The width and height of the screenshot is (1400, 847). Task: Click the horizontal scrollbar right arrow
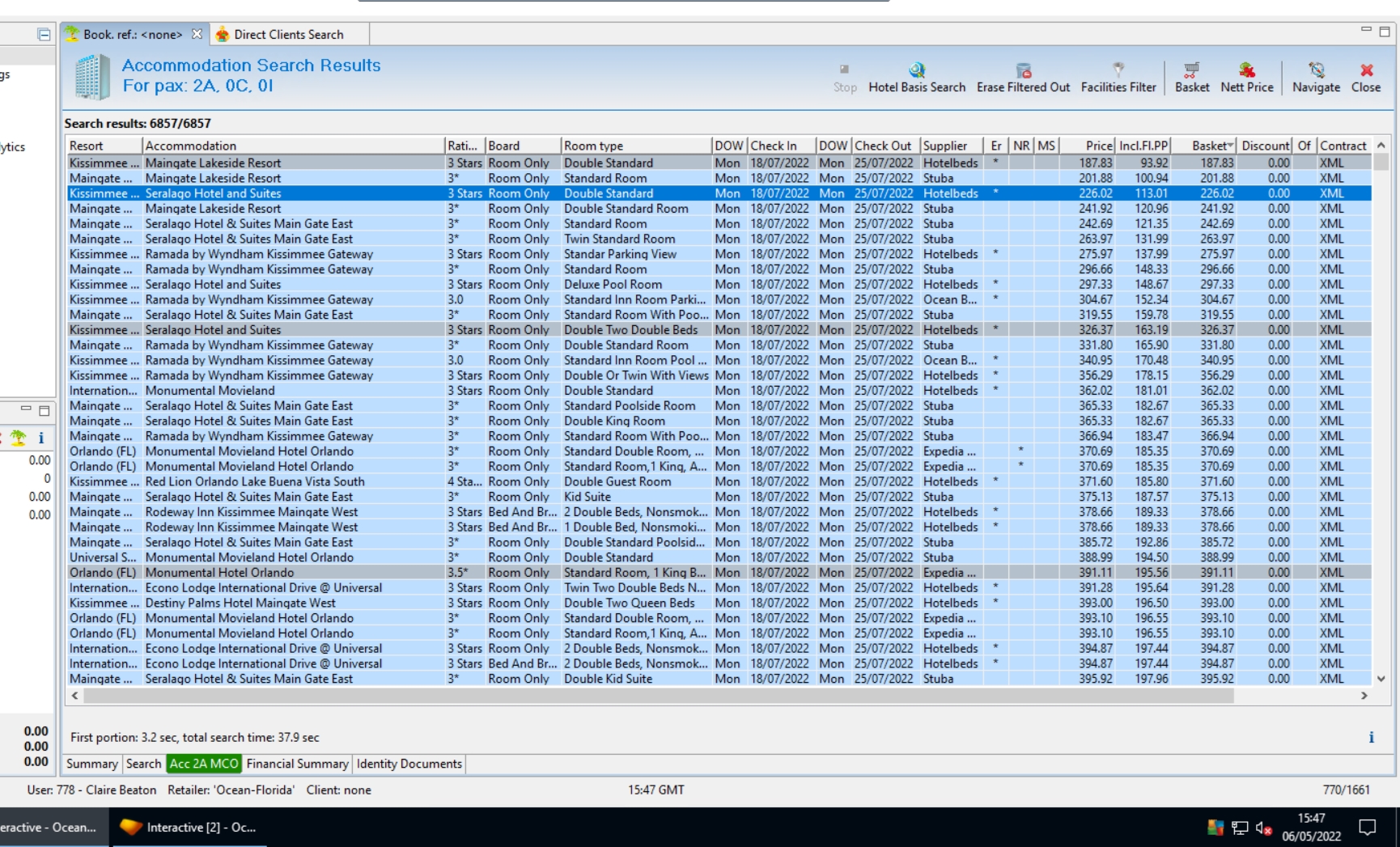[1364, 696]
